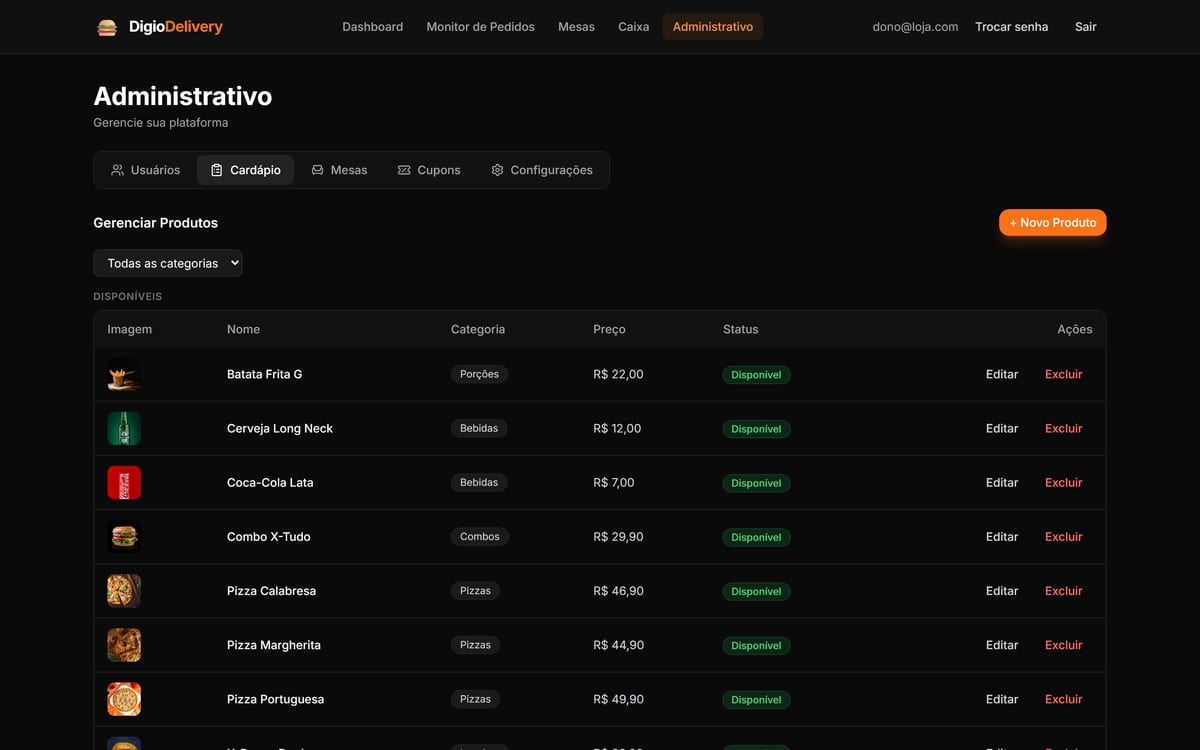Click the Cardápio clipboard icon
This screenshot has width=1200, height=750.
pyautogui.click(x=217, y=170)
